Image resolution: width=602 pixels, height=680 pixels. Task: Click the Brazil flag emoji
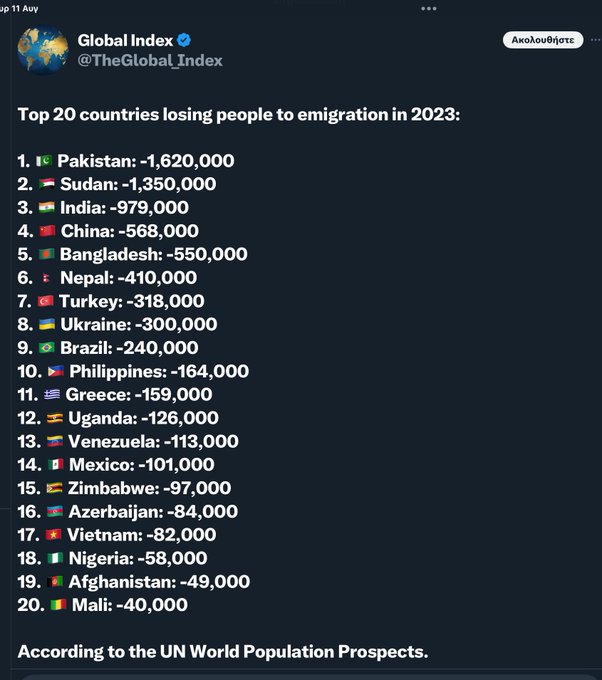pyautogui.click(x=46, y=348)
